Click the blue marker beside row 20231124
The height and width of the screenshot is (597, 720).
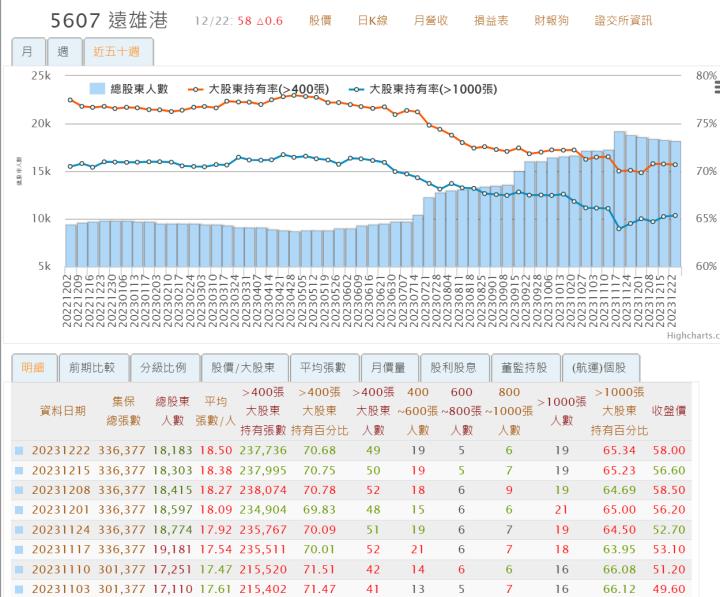point(19,529)
